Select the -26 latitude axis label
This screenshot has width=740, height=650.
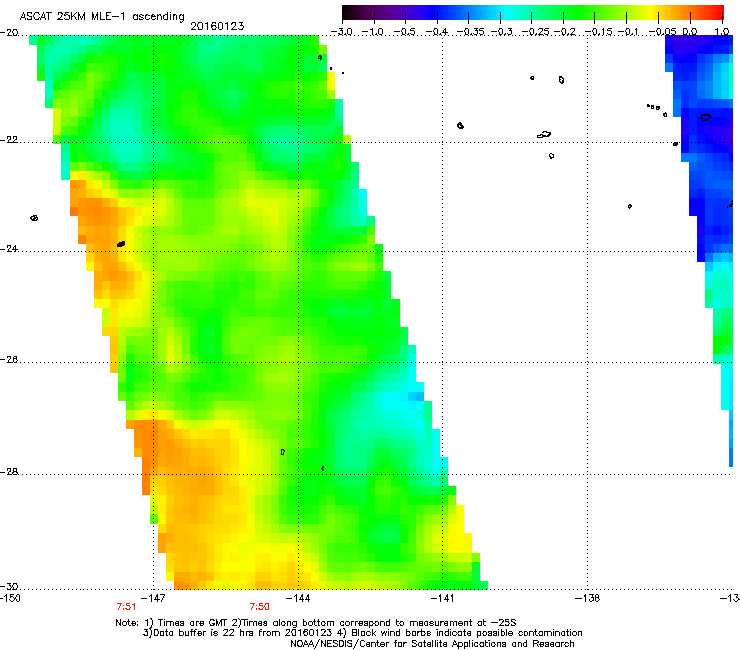[x=9, y=360]
